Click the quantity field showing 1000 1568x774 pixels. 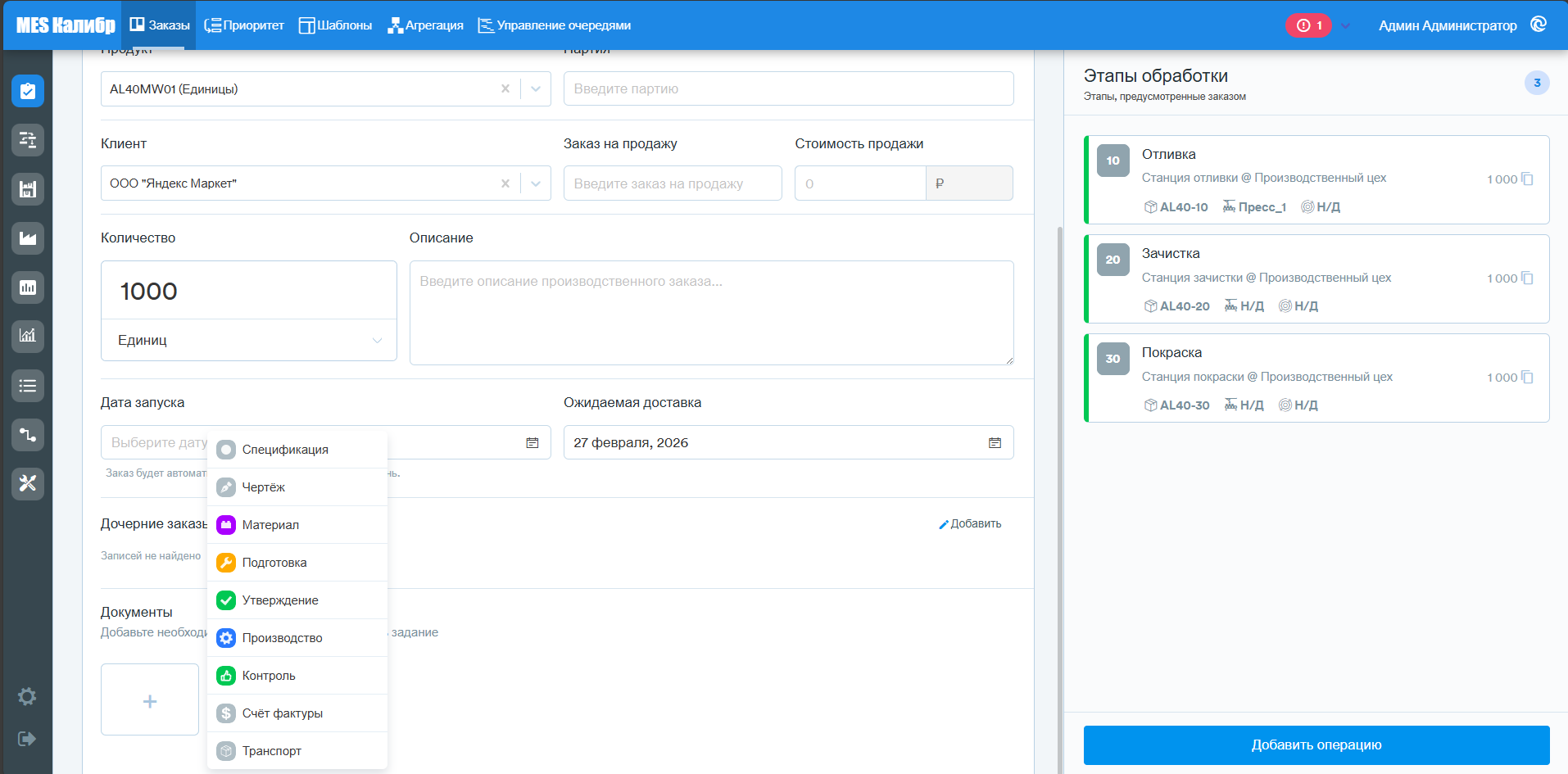(249, 291)
